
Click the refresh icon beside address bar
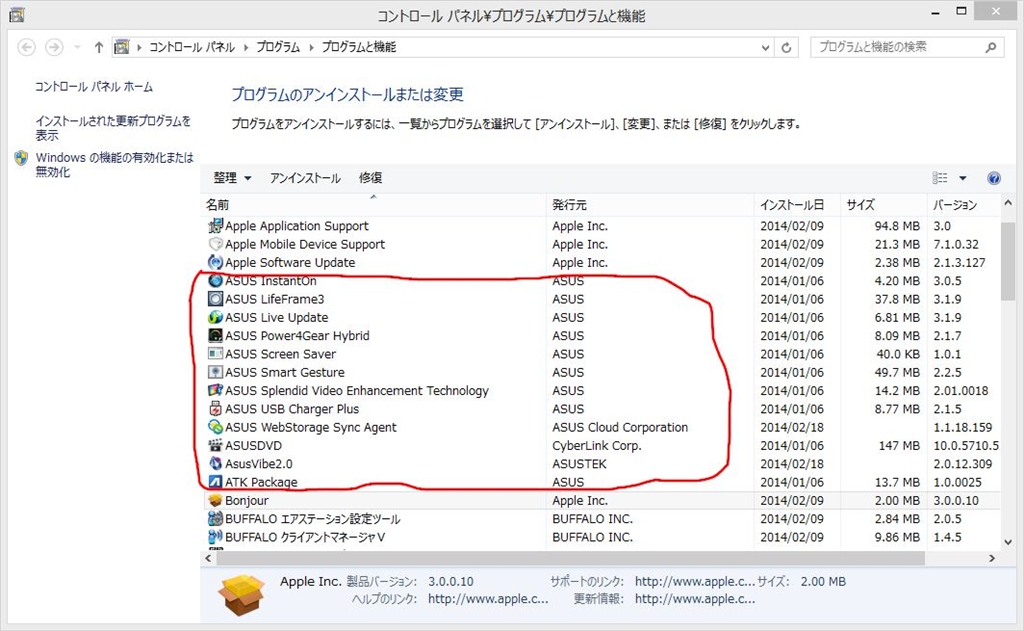(x=786, y=47)
